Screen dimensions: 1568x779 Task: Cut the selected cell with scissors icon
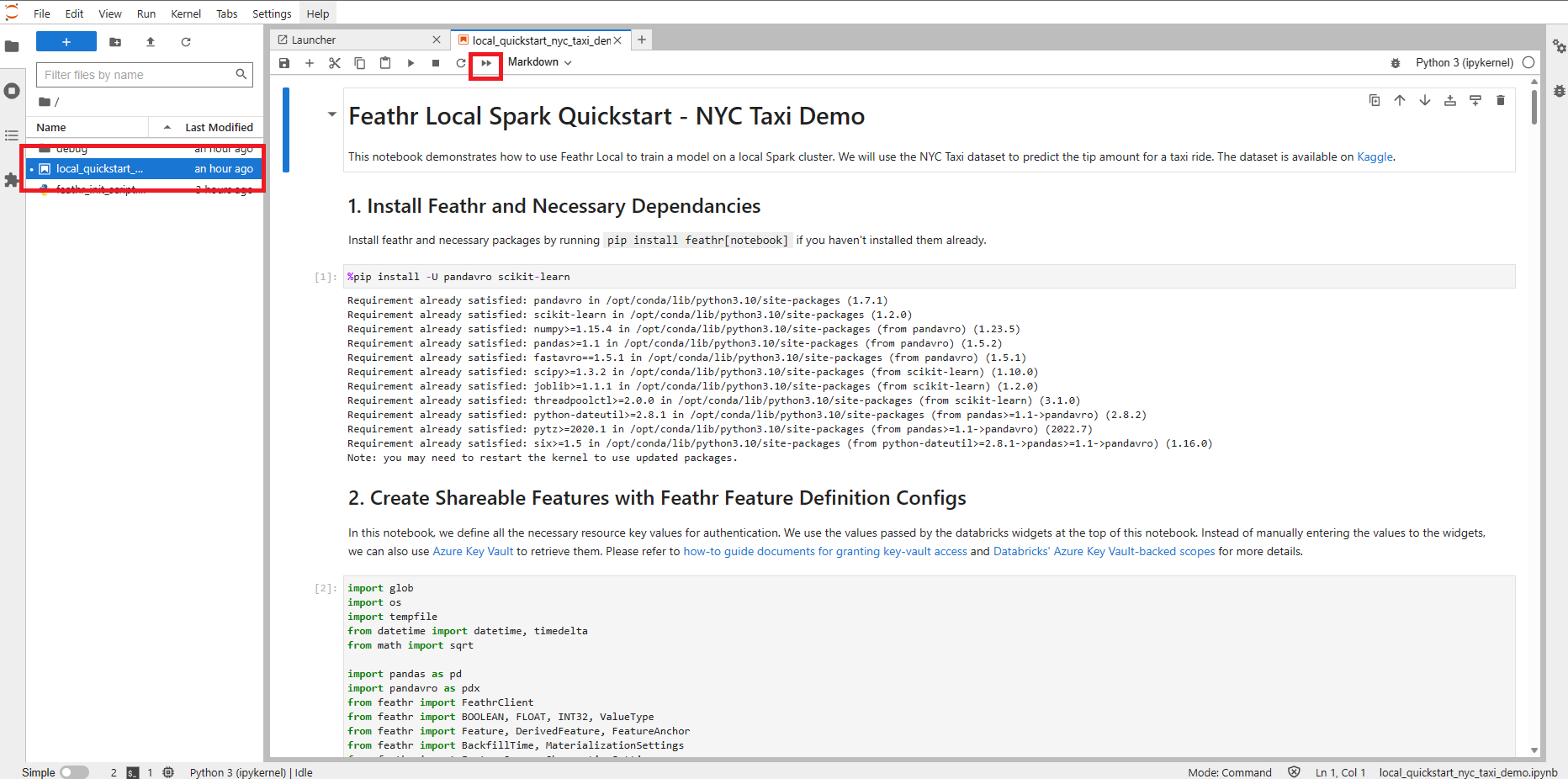pyautogui.click(x=335, y=63)
